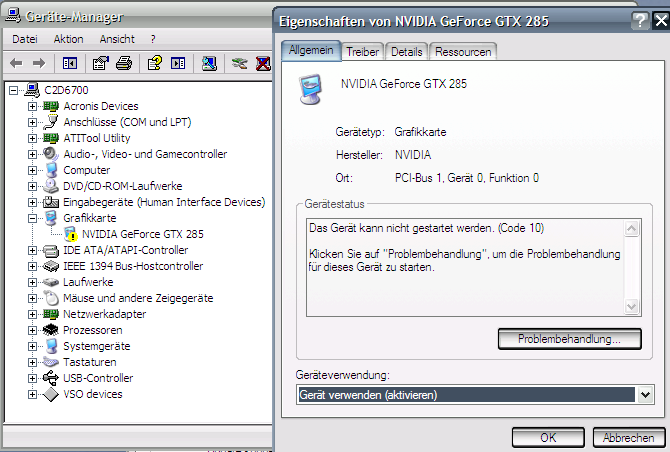This screenshot has width=670, height=452.
Task: Click the red X uninstall toolbar icon
Action: pos(263,64)
